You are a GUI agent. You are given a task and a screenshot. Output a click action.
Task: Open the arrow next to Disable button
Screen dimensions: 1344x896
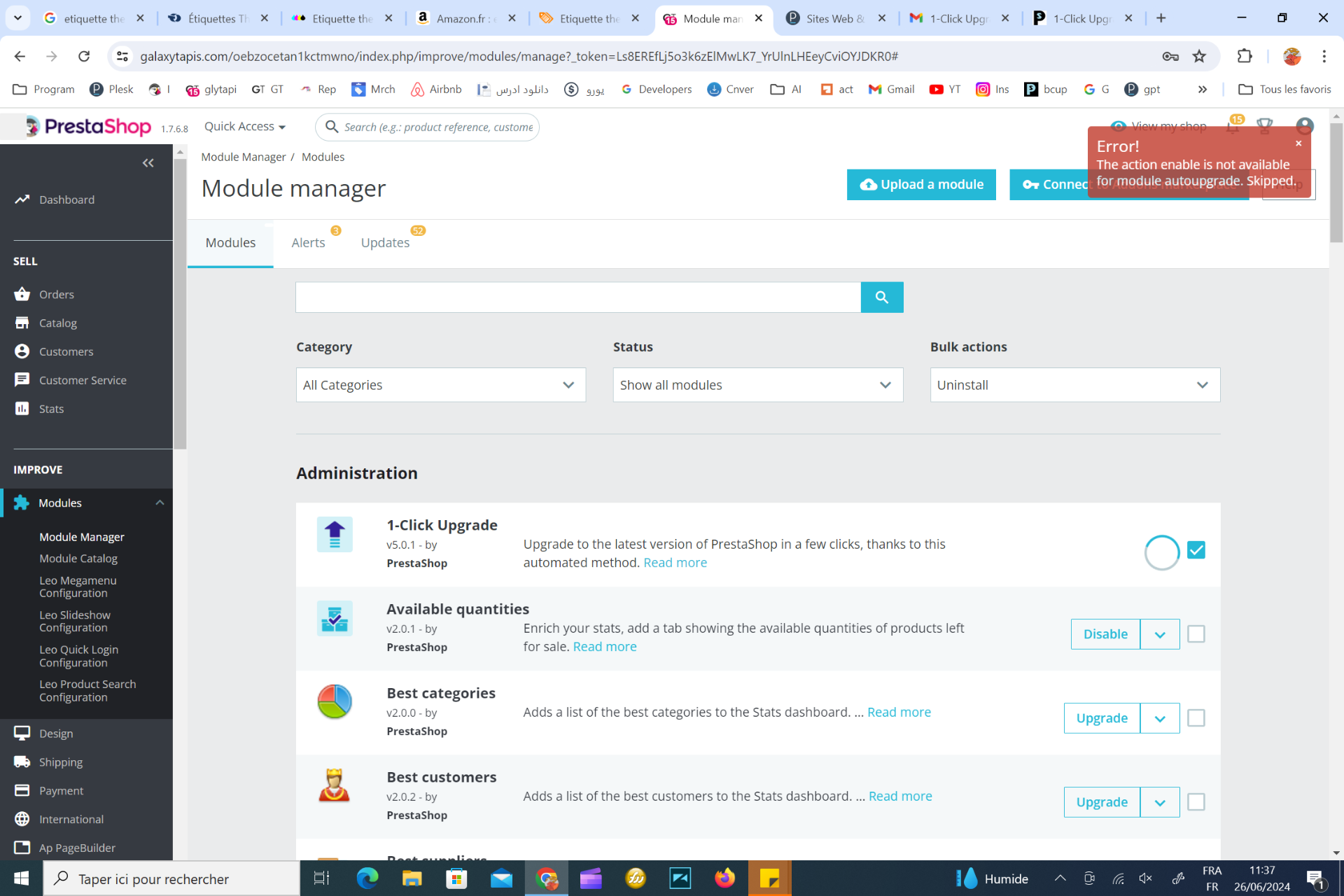point(1160,634)
